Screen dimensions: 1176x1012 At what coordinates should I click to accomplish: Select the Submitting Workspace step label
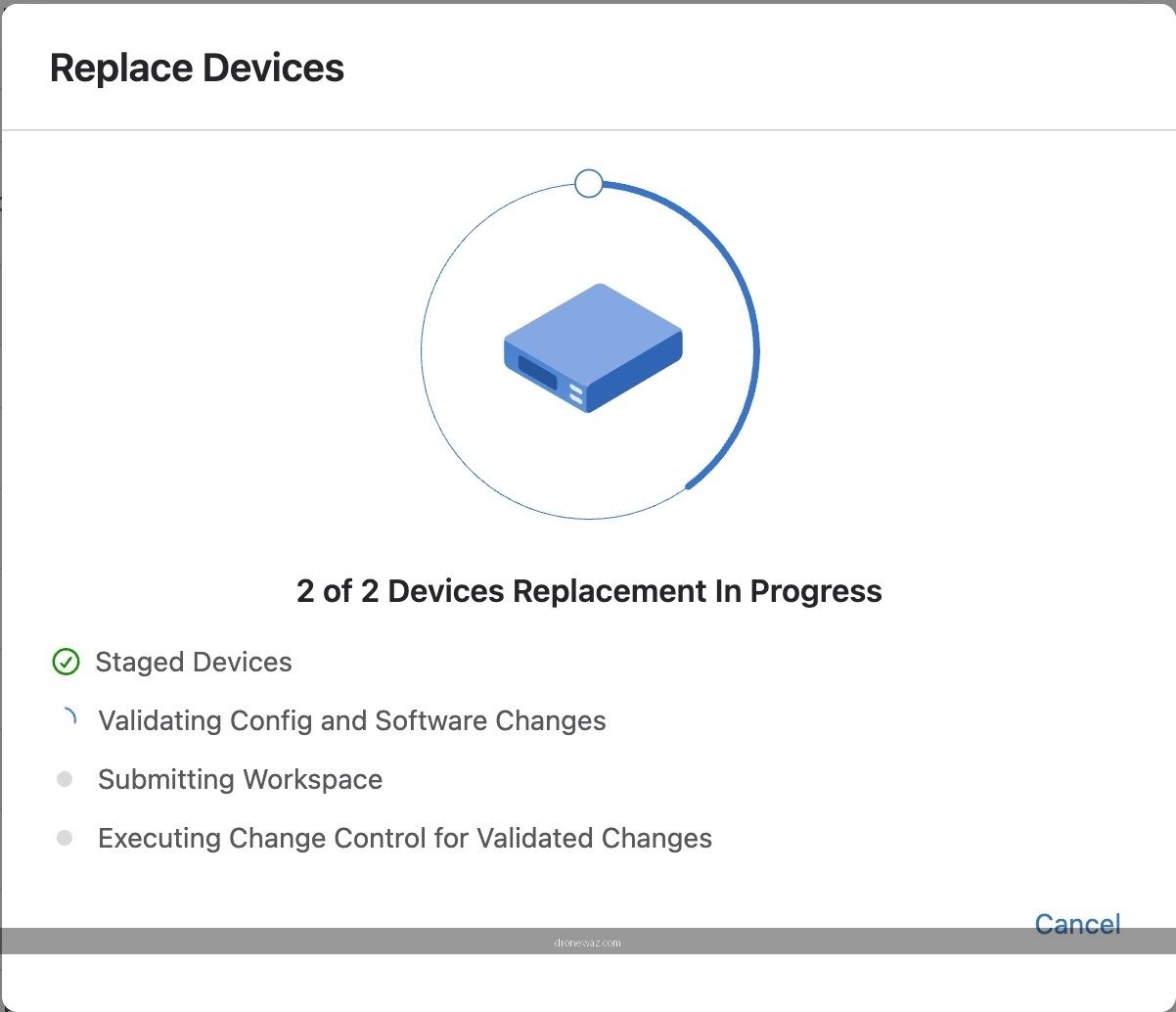tap(240, 780)
